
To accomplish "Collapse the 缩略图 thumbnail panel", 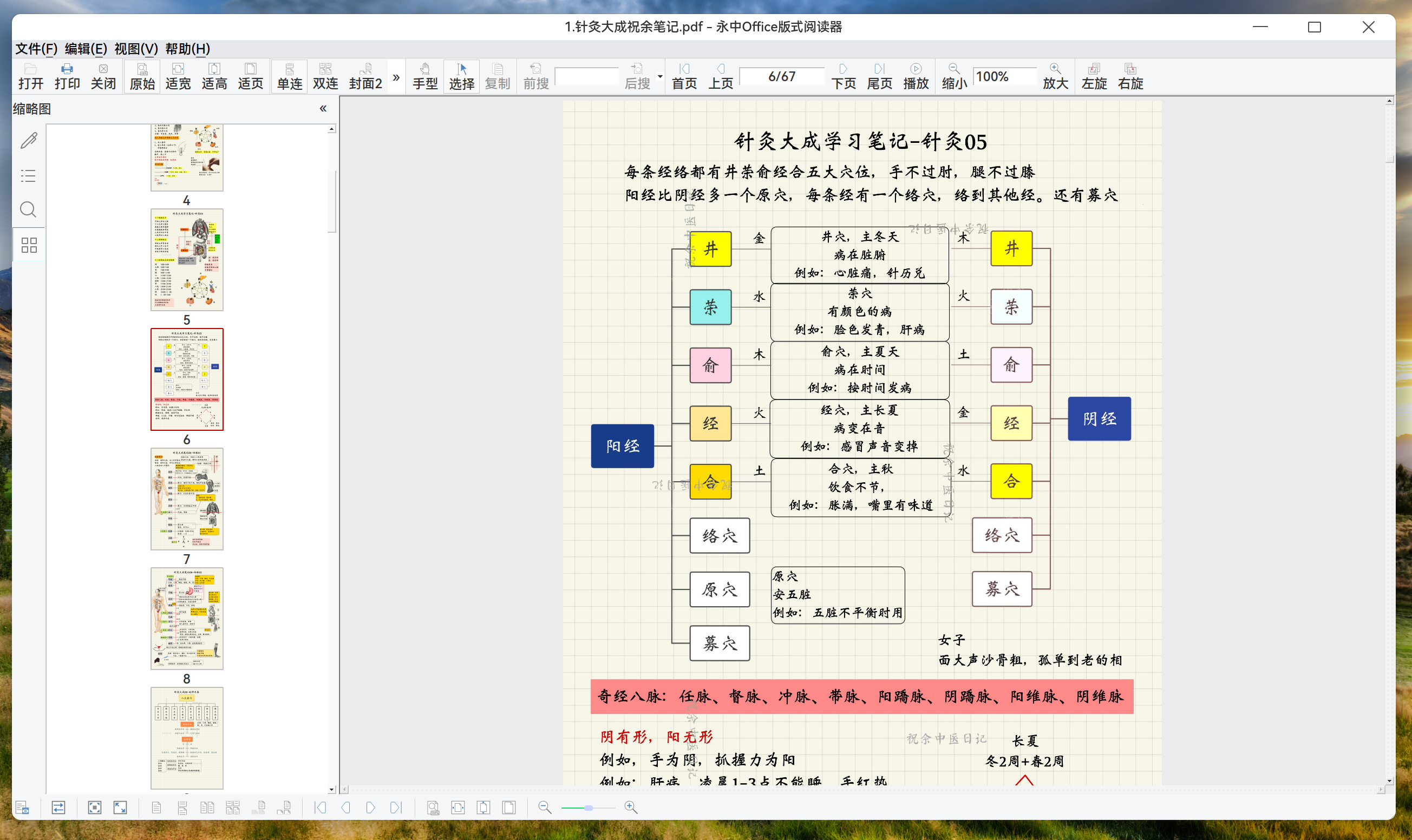I will pyautogui.click(x=323, y=108).
